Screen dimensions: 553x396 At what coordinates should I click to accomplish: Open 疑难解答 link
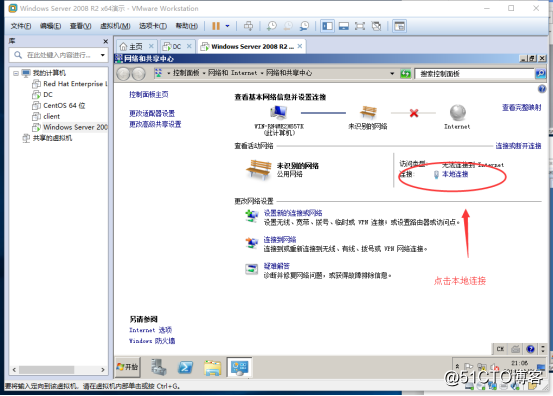tap(276, 266)
